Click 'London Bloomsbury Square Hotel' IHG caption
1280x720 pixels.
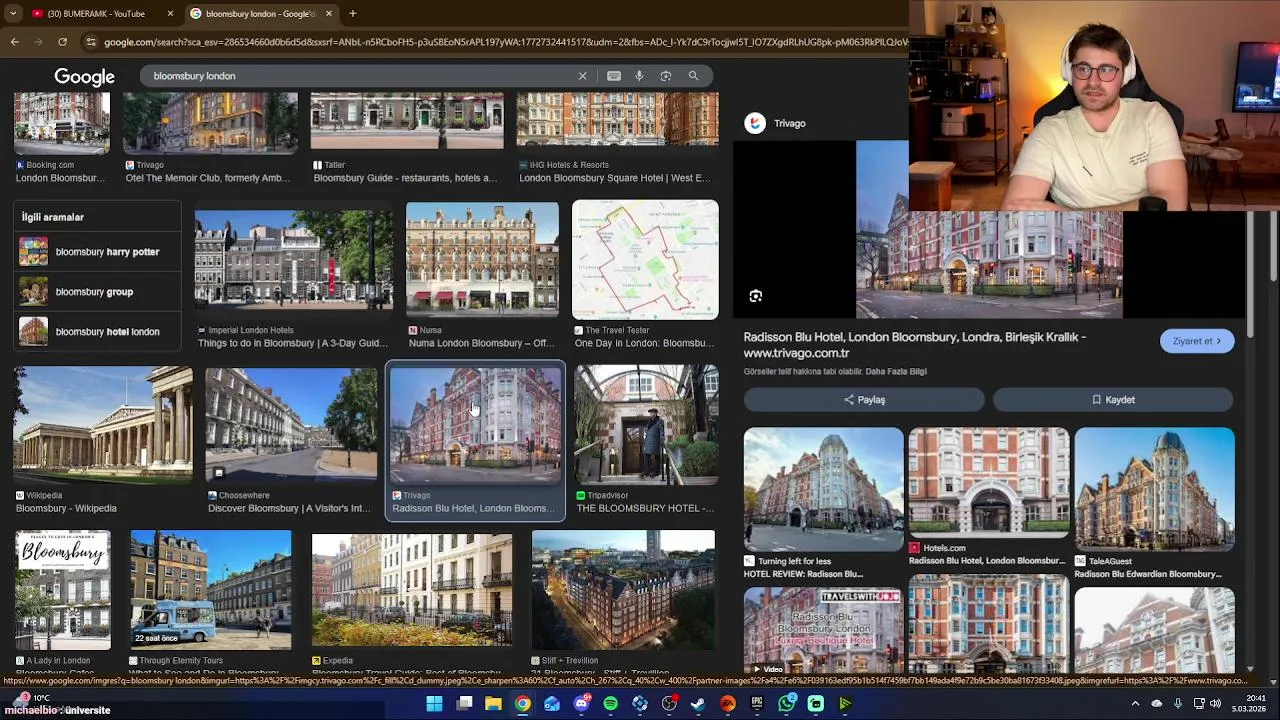click(x=614, y=178)
